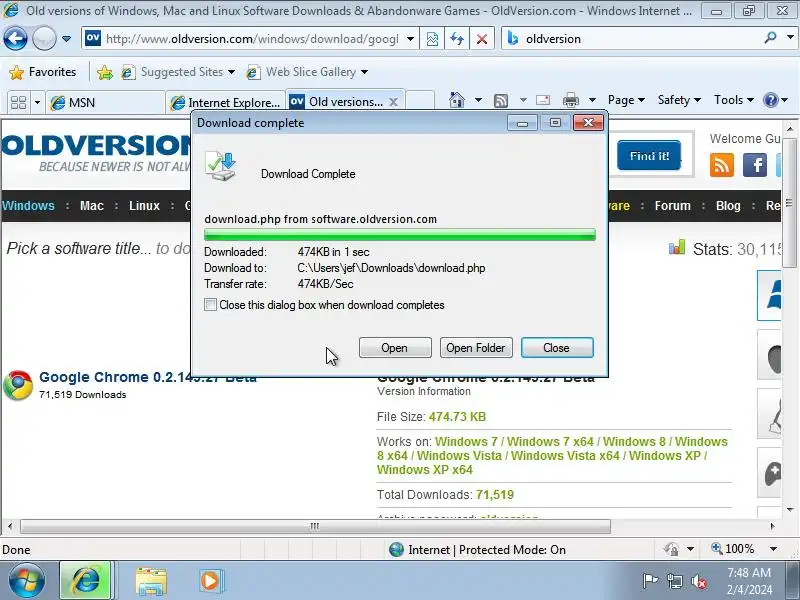The width and height of the screenshot is (800, 600).
Task: Click the Google Chrome logo icon
Action: [x=18, y=385]
